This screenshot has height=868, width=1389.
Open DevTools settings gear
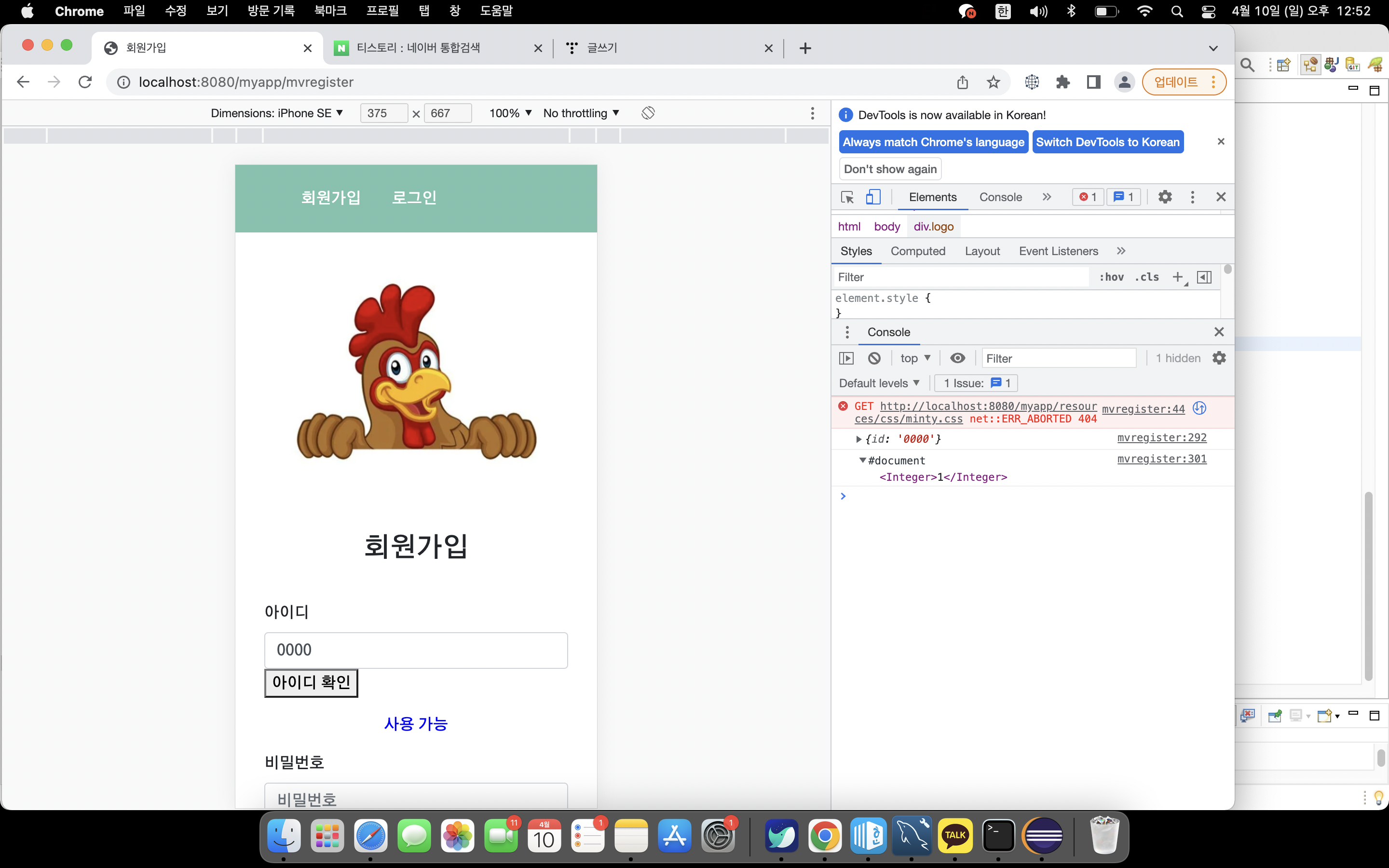click(x=1165, y=197)
